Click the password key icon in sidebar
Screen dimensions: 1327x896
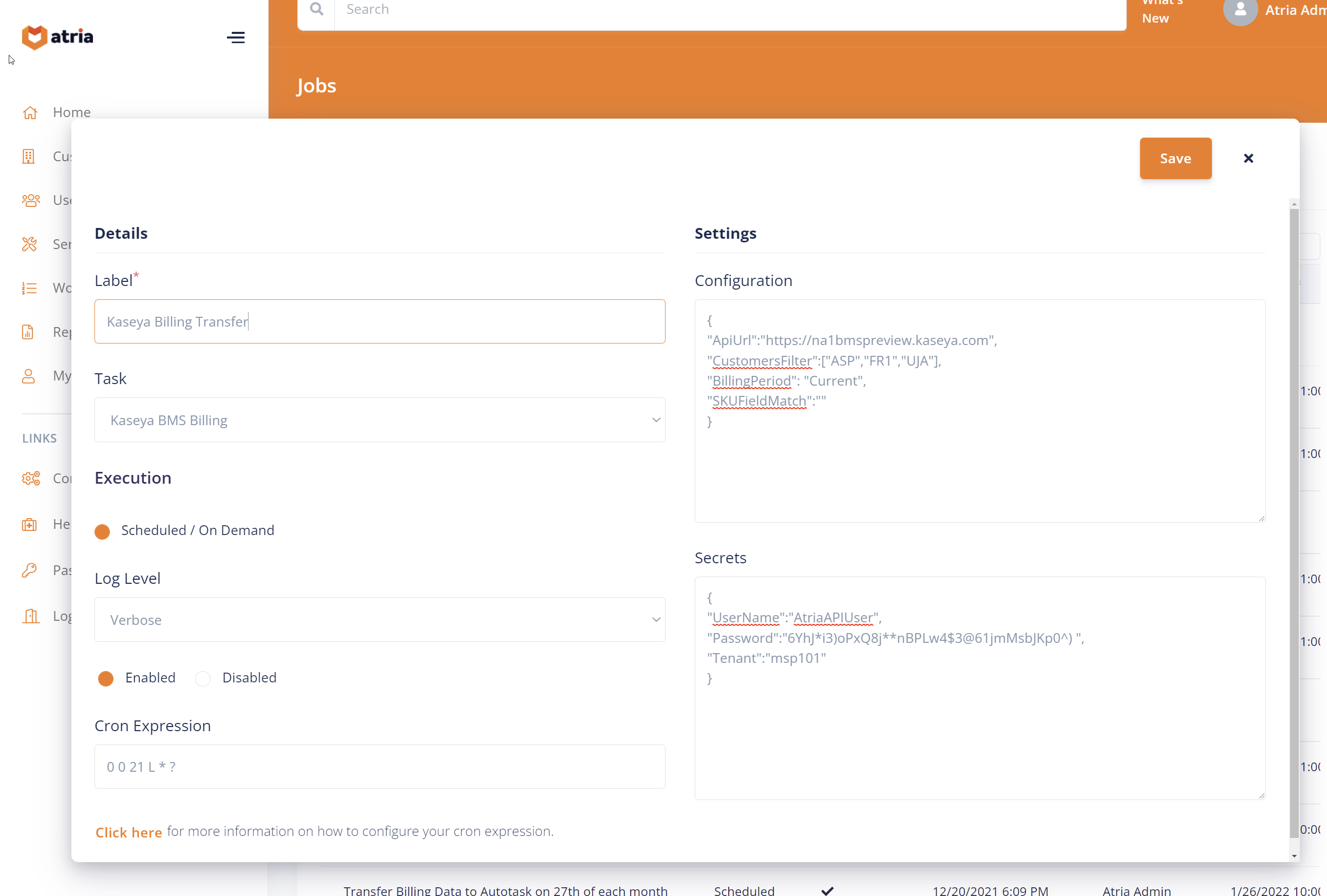(30, 570)
